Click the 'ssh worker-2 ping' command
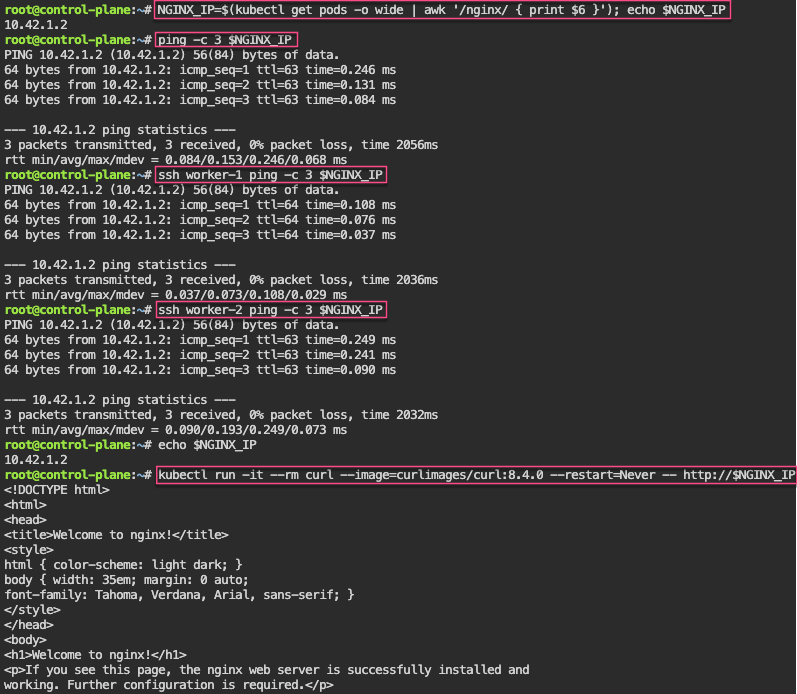Viewport: 797px width, 694px height. pos(270,310)
